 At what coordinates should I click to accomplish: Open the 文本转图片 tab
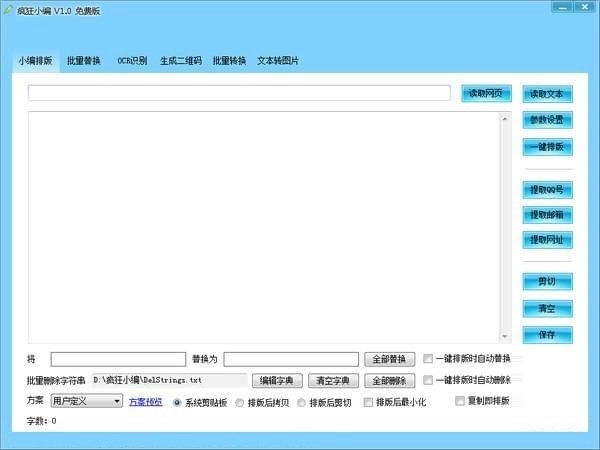click(277, 61)
